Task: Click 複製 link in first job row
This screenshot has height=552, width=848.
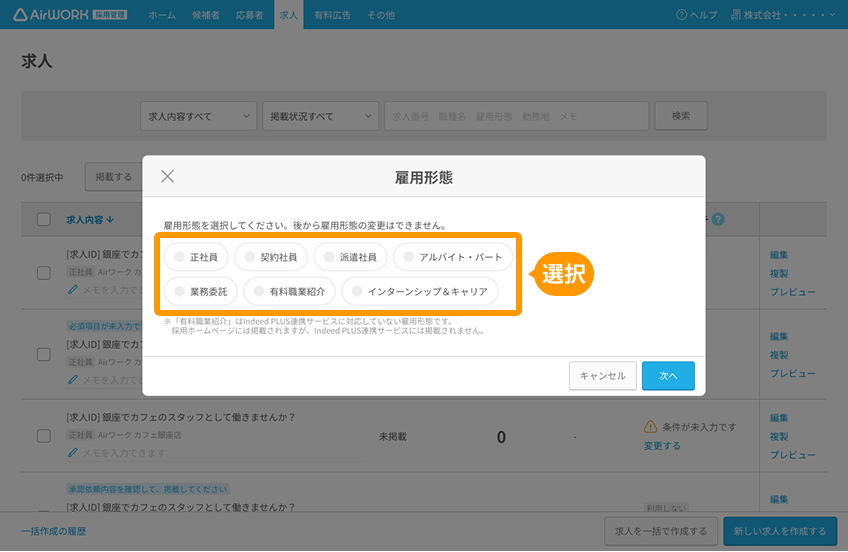Action: pos(779,274)
